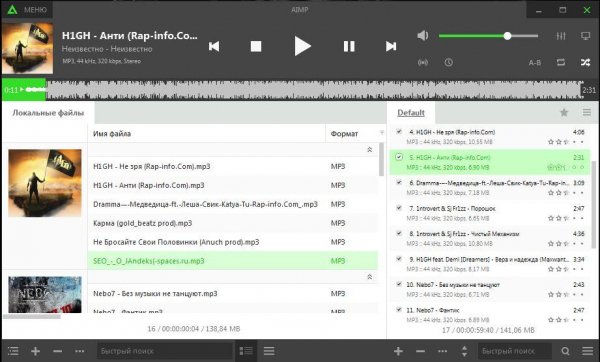Click the Nebo album cover thumbnail
The width and height of the screenshot is (600, 362).
click(x=45, y=295)
